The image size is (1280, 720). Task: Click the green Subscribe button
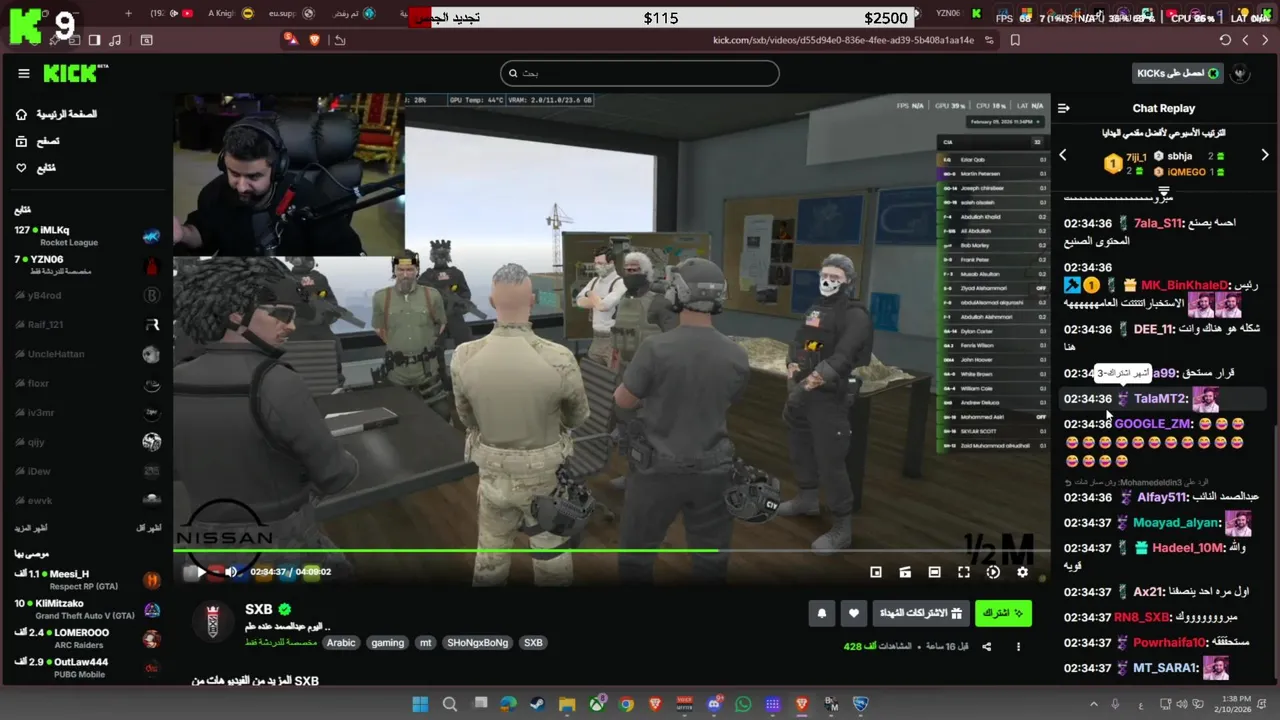[1003, 613]
